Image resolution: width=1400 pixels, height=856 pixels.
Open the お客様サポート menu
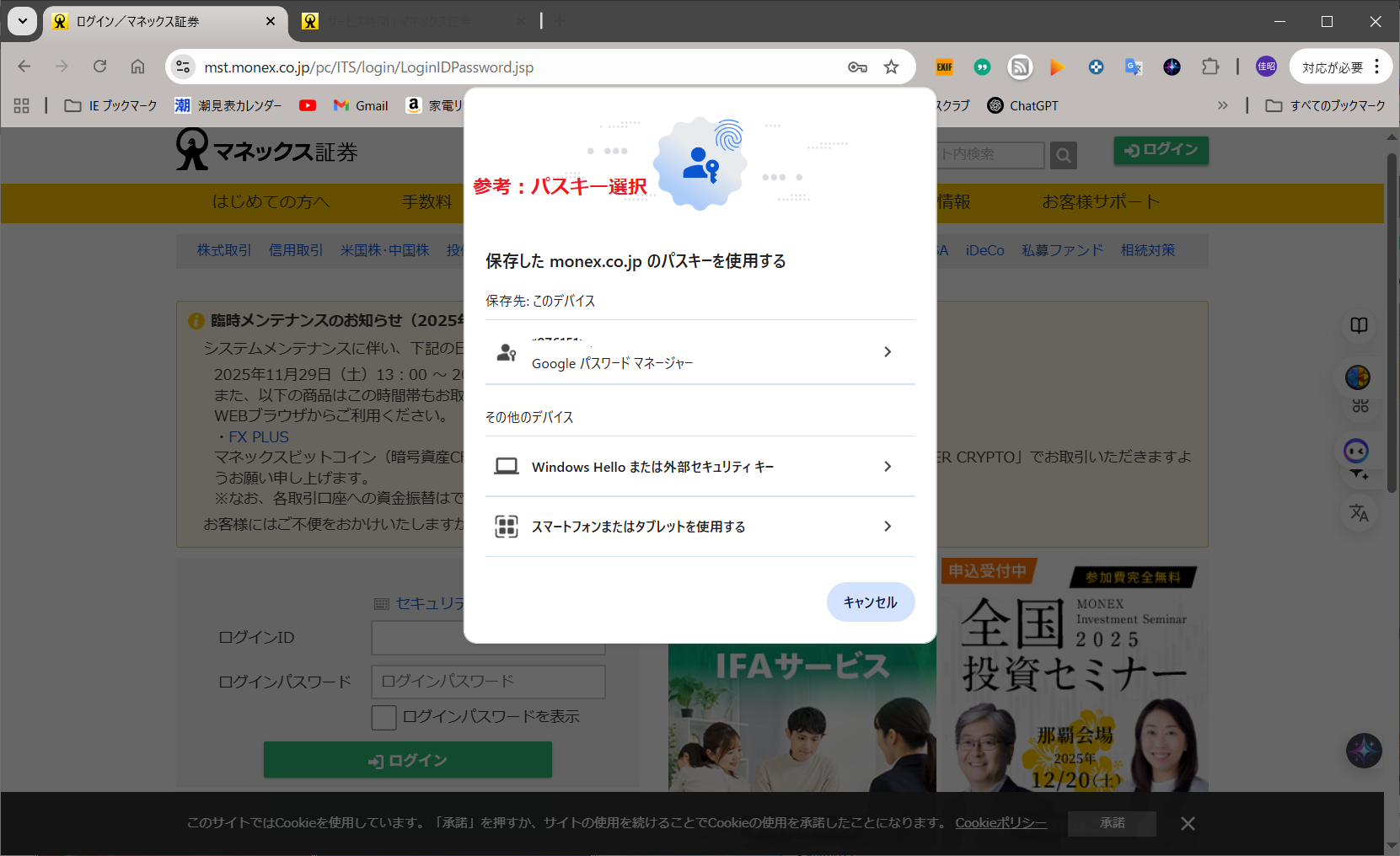tap(1101, 202)
